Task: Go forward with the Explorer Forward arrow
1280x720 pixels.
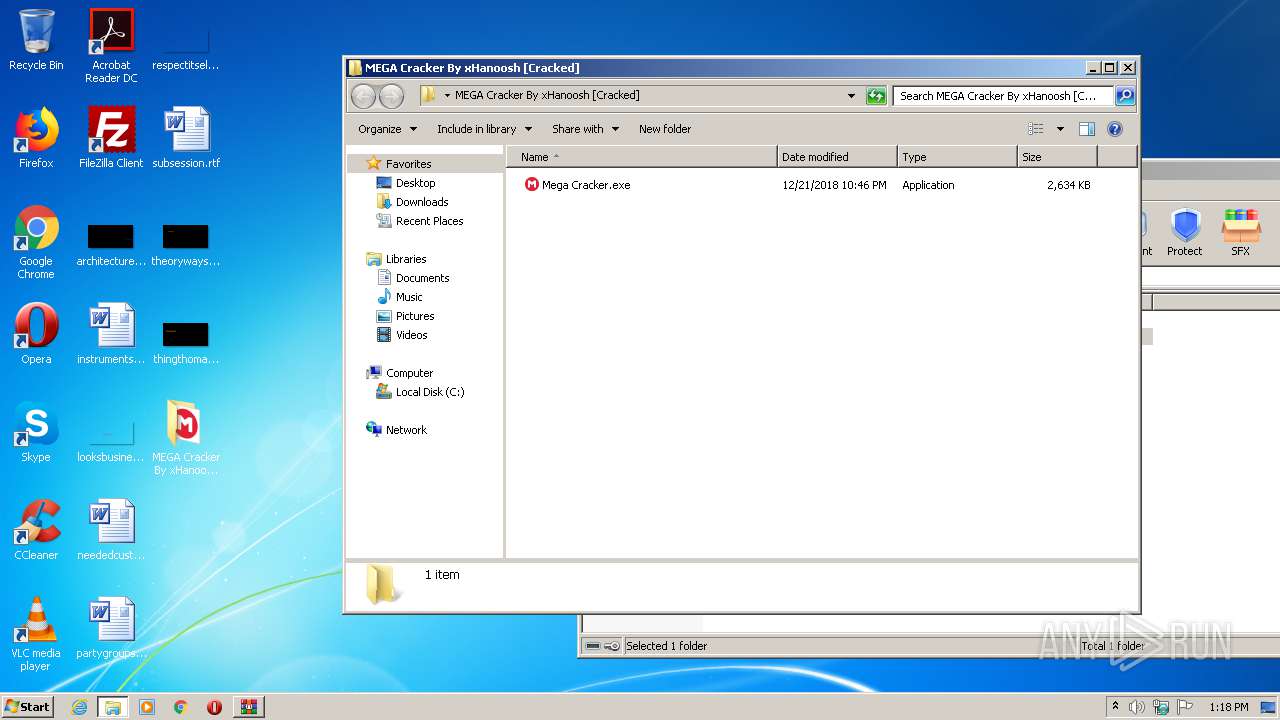Action: [391, 96]
